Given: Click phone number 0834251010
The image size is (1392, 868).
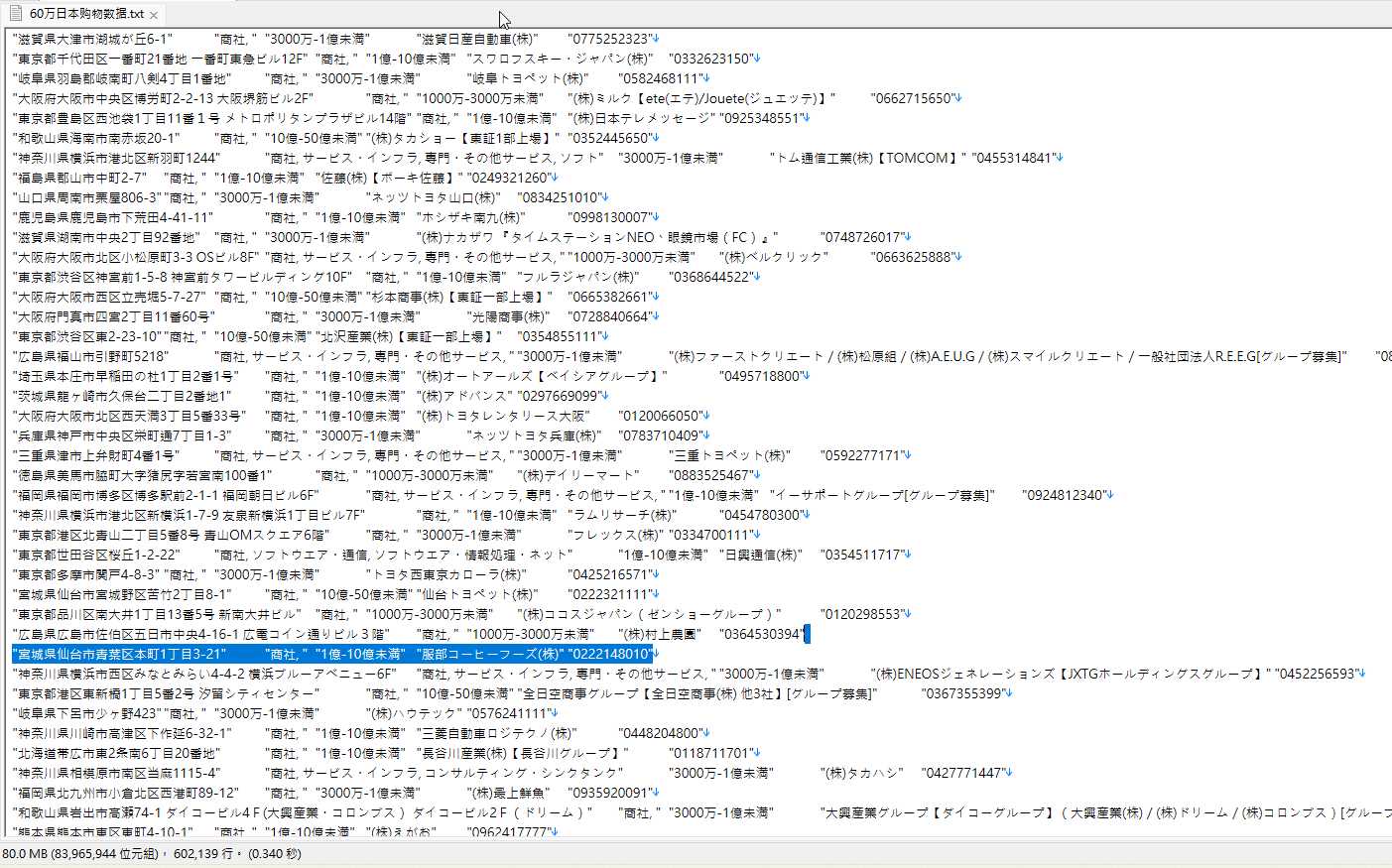Looking at the screenshot, I should (559, 197).
